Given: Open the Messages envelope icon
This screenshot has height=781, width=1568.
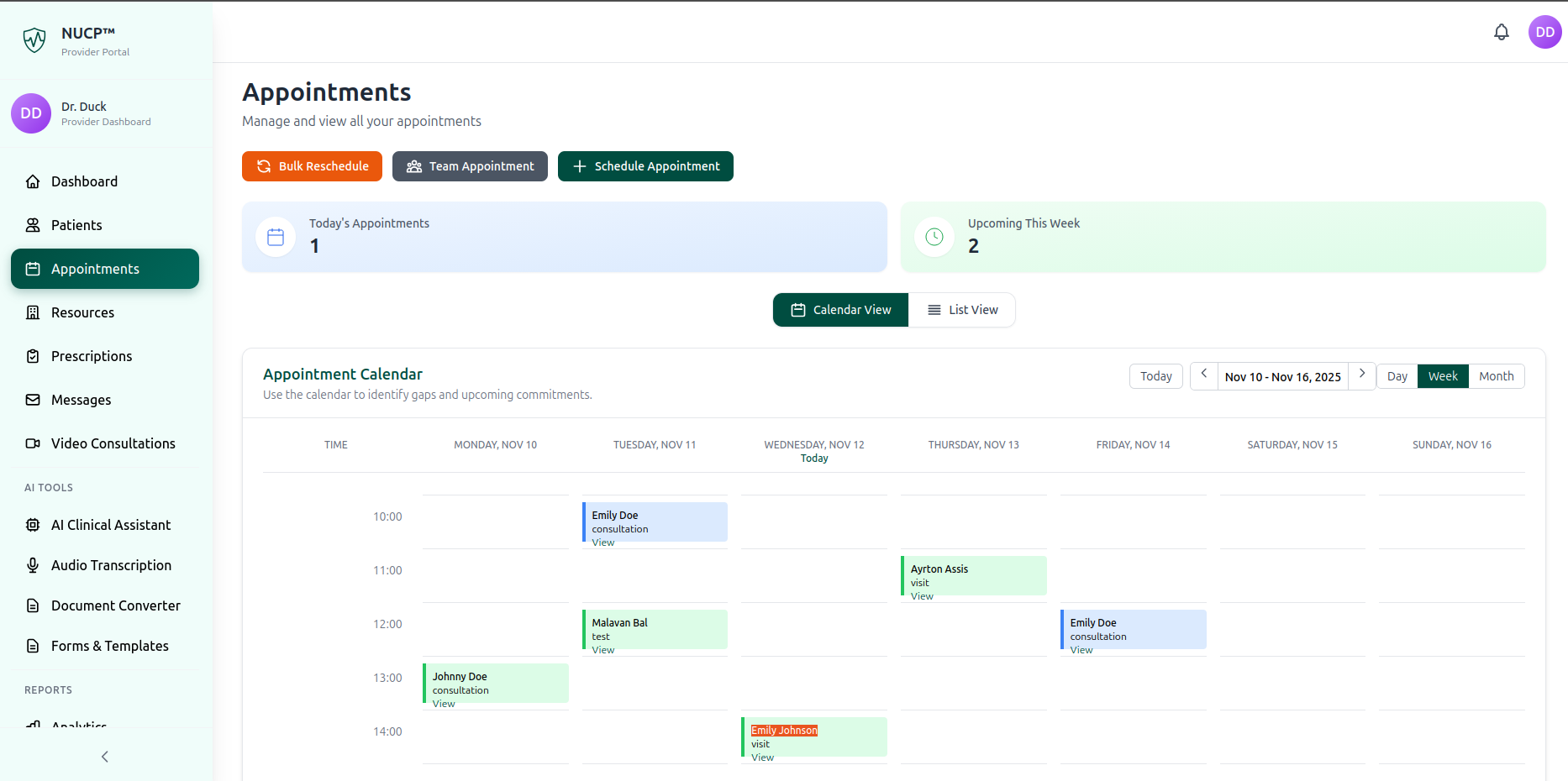Looking at the screenshot, I should click(x=32, y=400).
